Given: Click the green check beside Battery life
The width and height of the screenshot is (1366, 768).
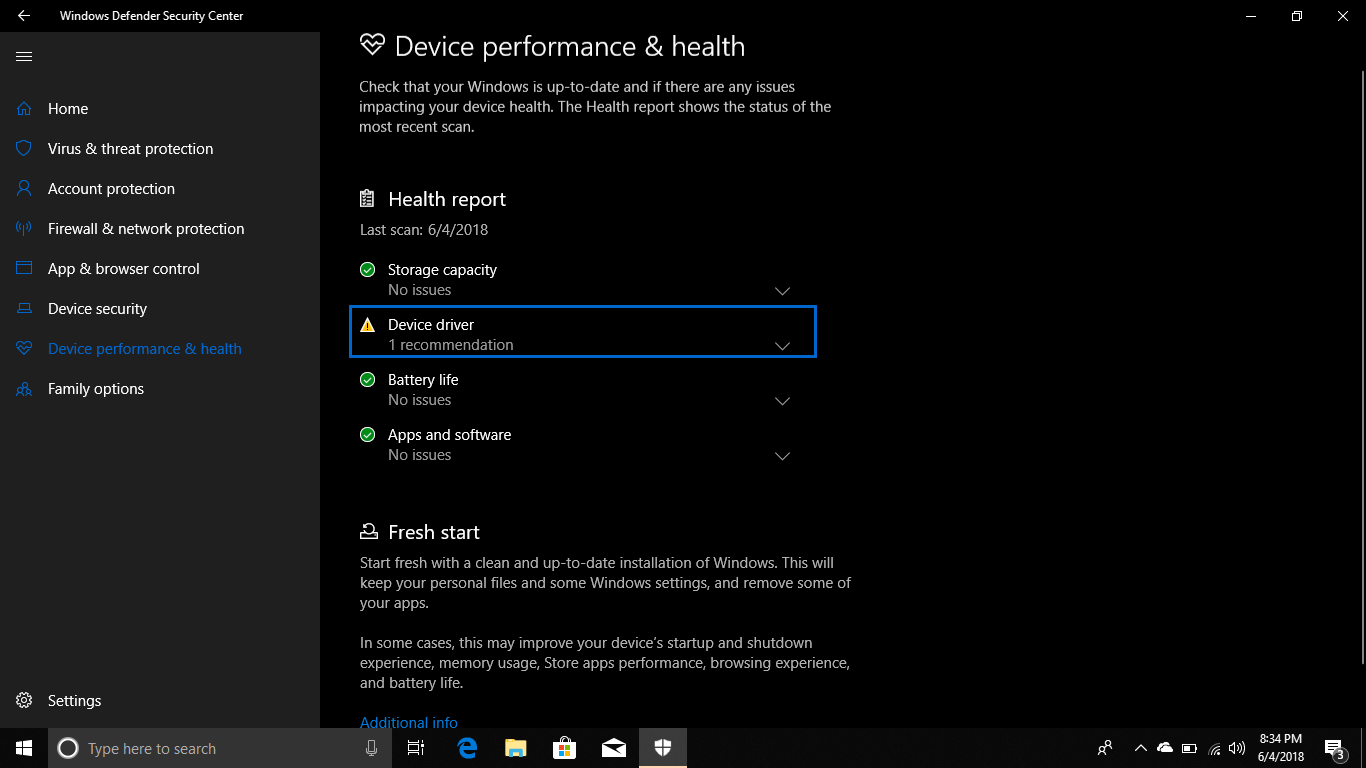Looking at the screenshot, I should (368, 379).
